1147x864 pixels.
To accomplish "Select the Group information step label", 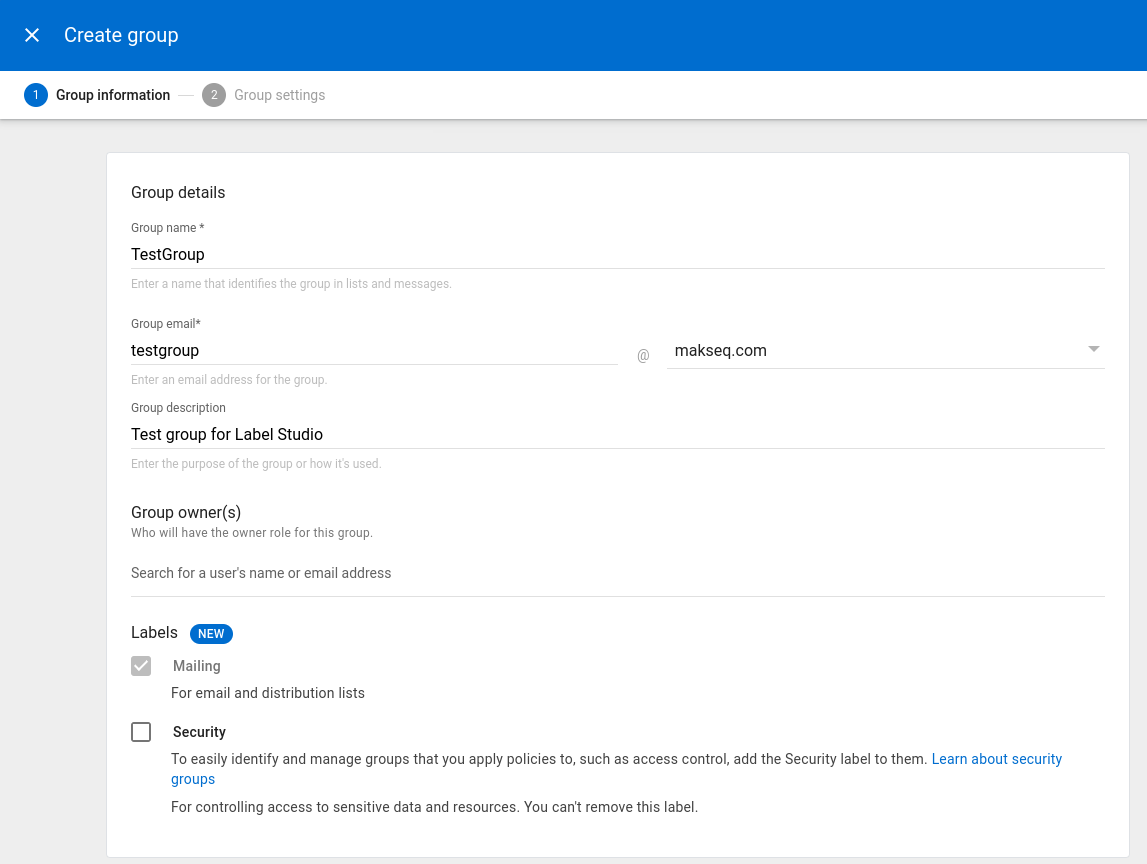I will pos(113,95).
